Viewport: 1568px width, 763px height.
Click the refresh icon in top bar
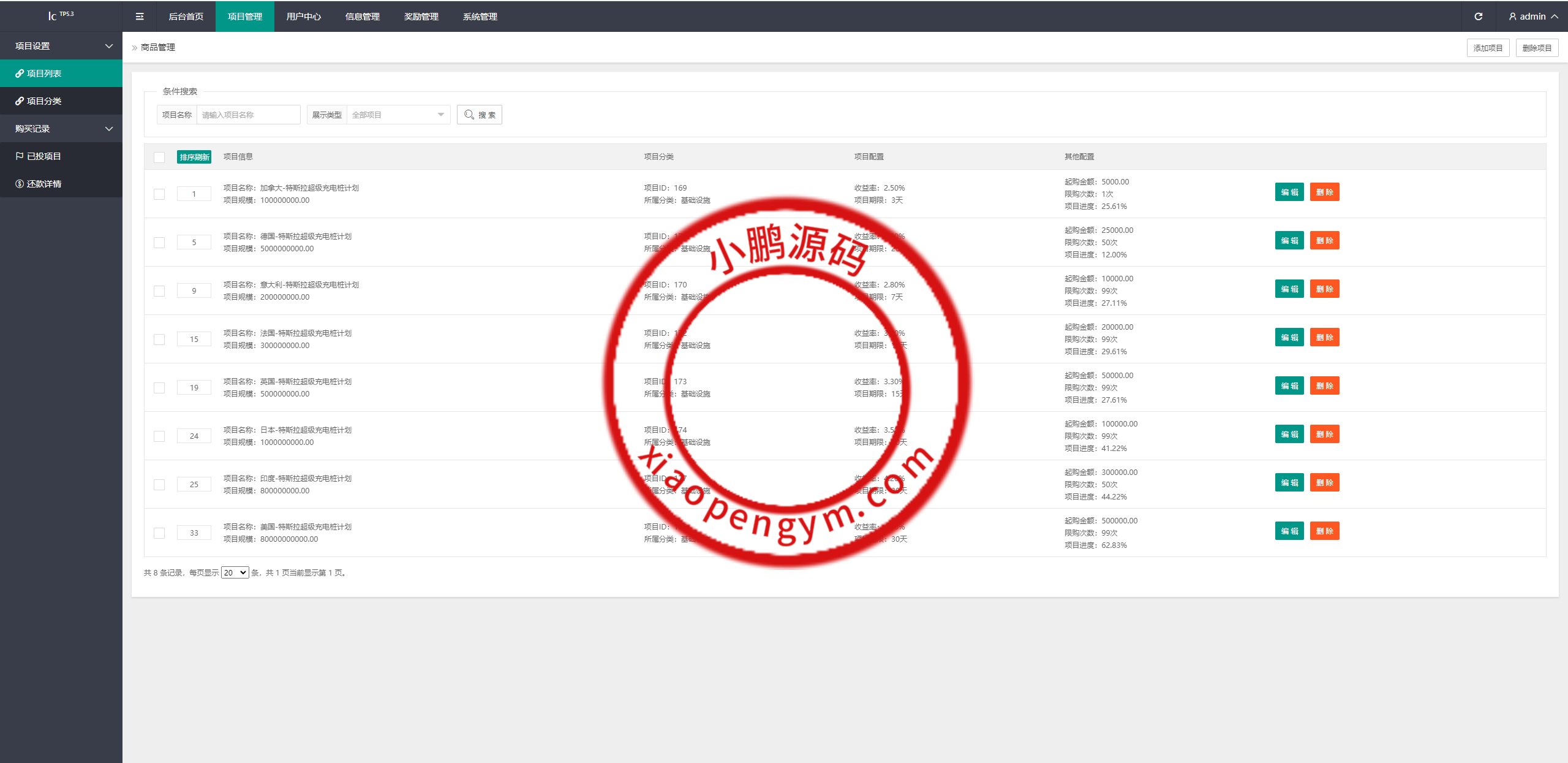coord(1478,17)
